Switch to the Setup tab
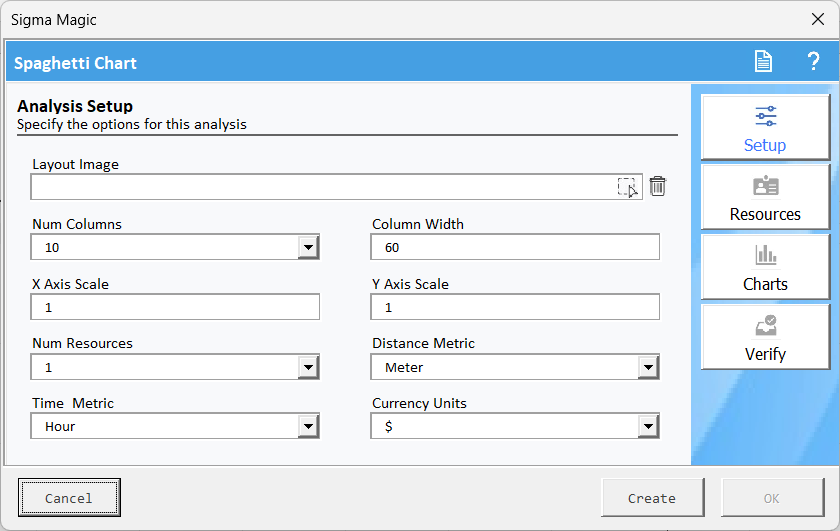The width and height of the screenshot is (840, 531). 765,128
